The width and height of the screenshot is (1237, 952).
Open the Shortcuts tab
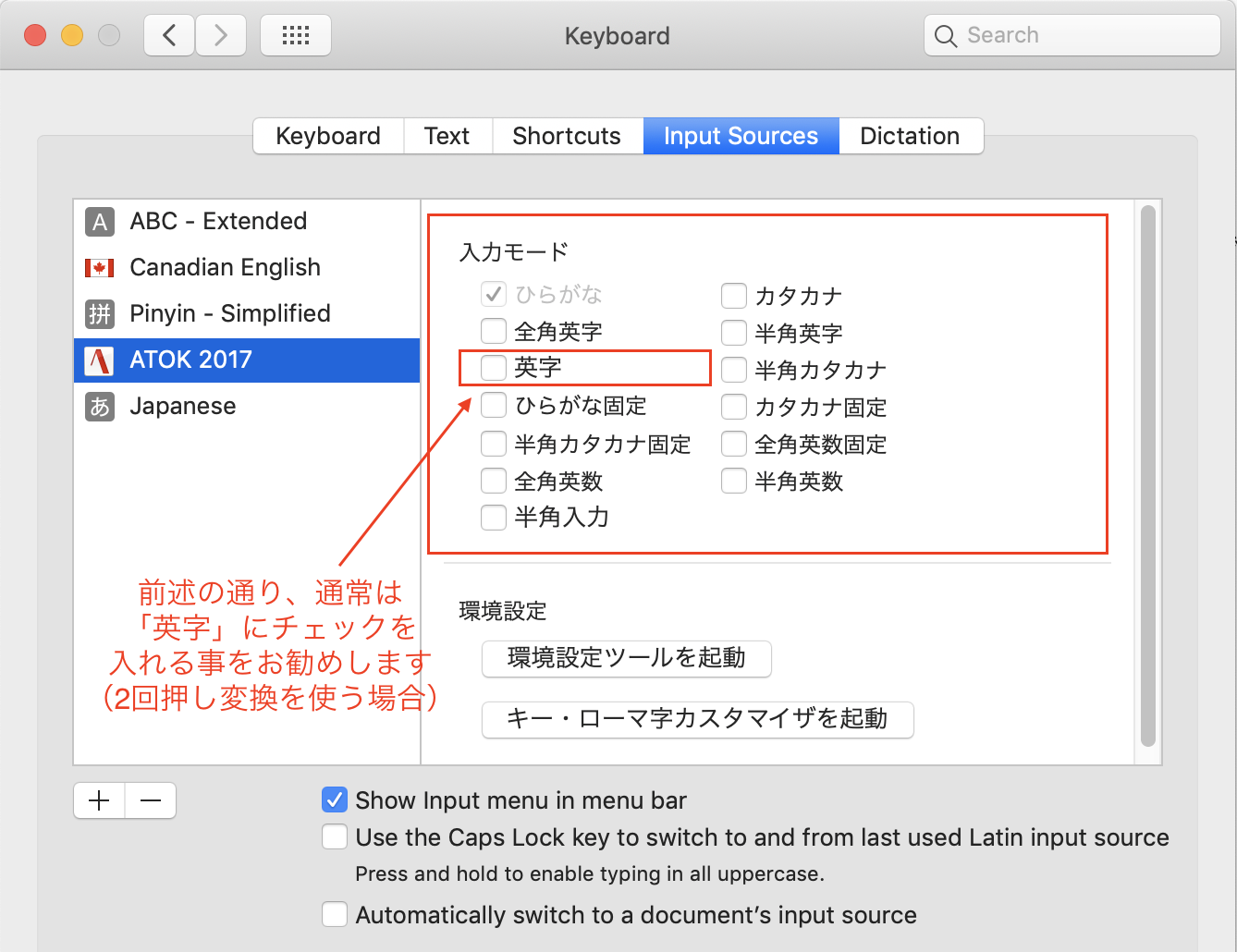[x=567, y=136]
